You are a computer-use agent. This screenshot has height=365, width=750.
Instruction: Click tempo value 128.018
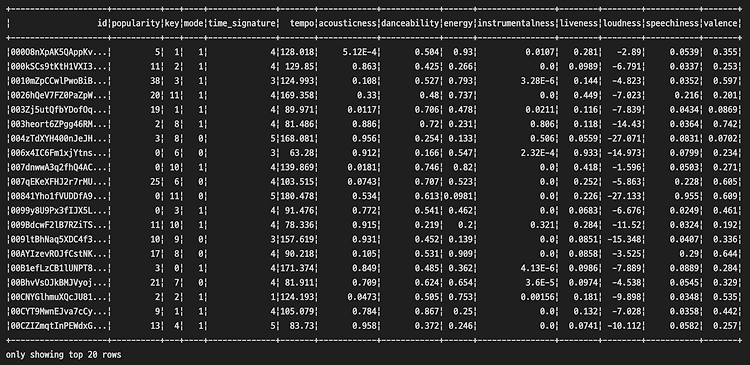[298, 52]
